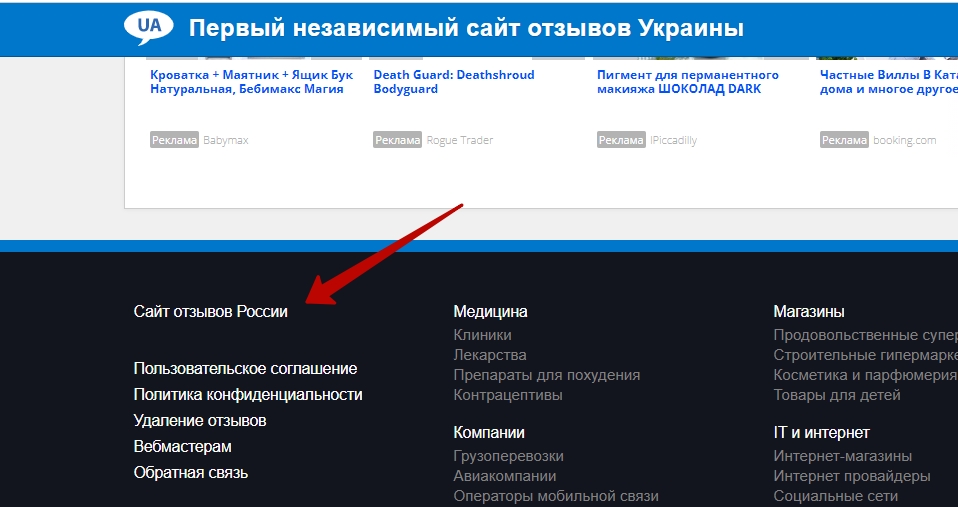Open Политика конфиденциальности page
Image resolution: width=958 pixels, height=507 pixels.
248,395
